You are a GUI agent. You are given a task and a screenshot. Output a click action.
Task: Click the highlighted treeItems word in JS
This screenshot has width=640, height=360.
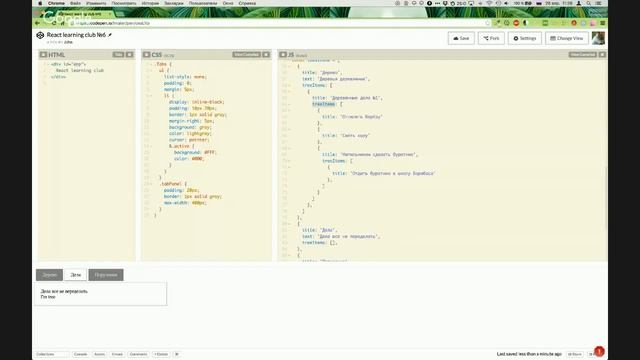click(324, 104)
